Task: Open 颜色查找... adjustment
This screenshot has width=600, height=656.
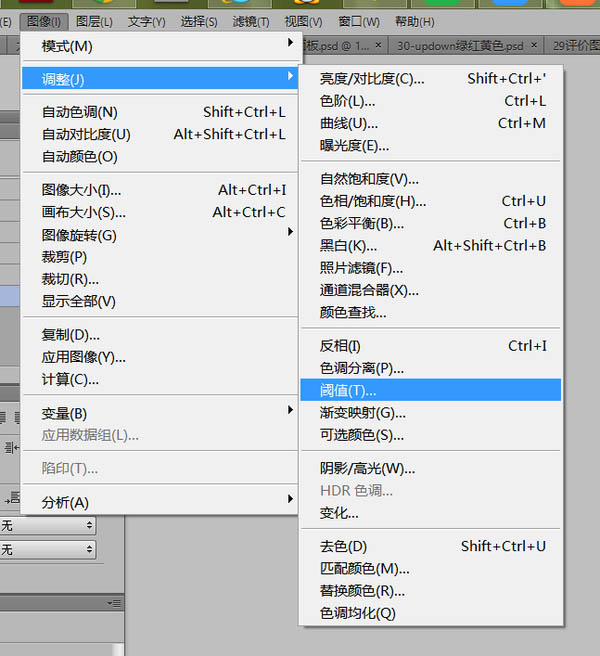Action: (431, 312)
